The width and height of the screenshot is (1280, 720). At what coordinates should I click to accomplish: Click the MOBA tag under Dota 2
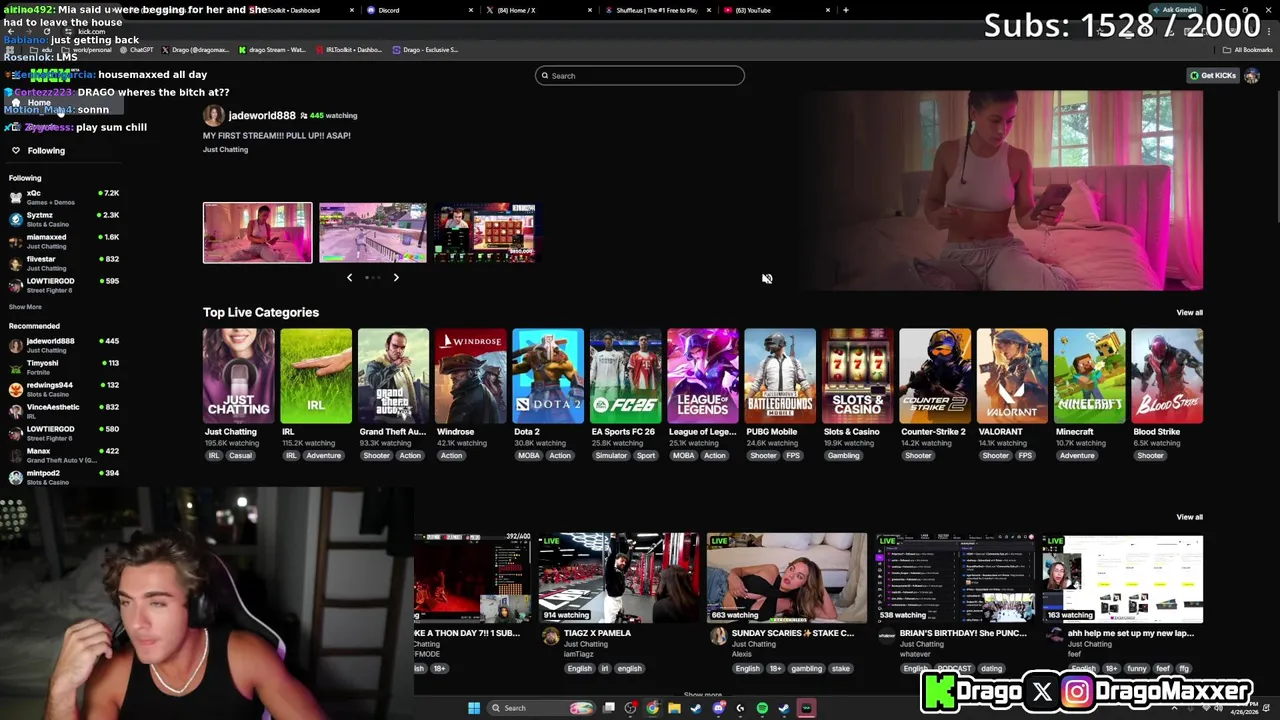(528, 456)
